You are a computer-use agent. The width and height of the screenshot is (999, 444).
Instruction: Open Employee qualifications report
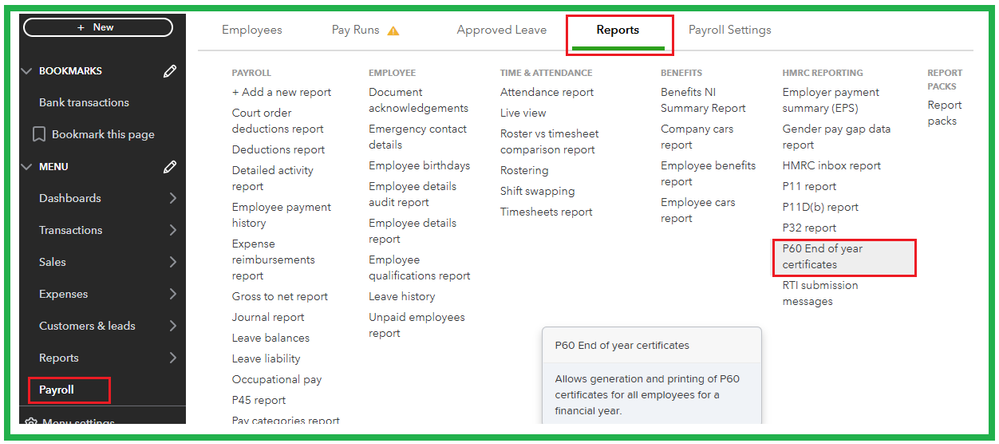(419, 268)
